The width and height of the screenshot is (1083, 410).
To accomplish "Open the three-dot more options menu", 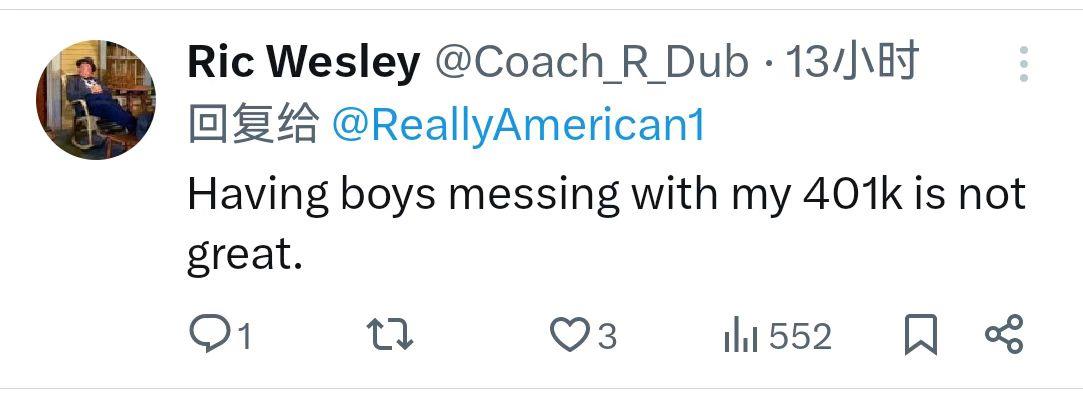I will [x=1023, y=64].
